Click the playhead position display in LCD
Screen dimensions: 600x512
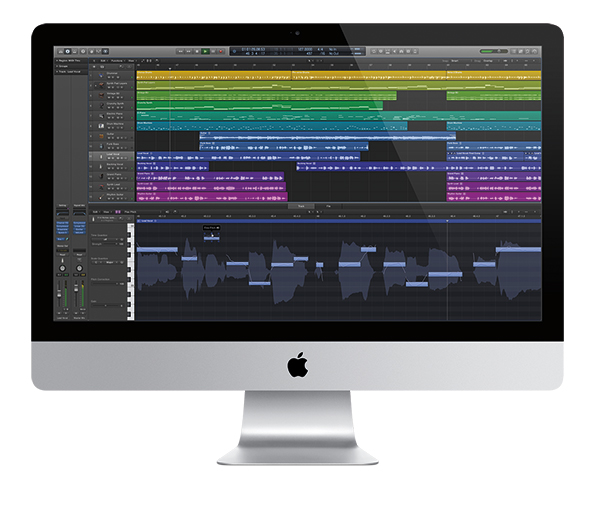click(x=253, y=49)
